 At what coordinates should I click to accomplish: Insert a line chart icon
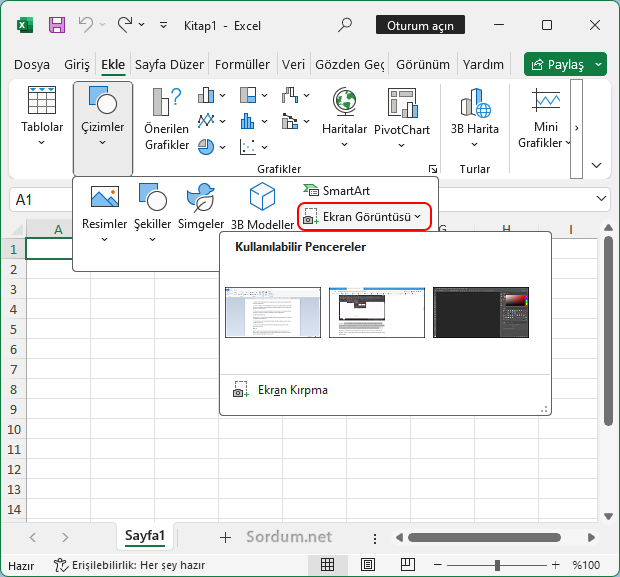click(206, 120)
